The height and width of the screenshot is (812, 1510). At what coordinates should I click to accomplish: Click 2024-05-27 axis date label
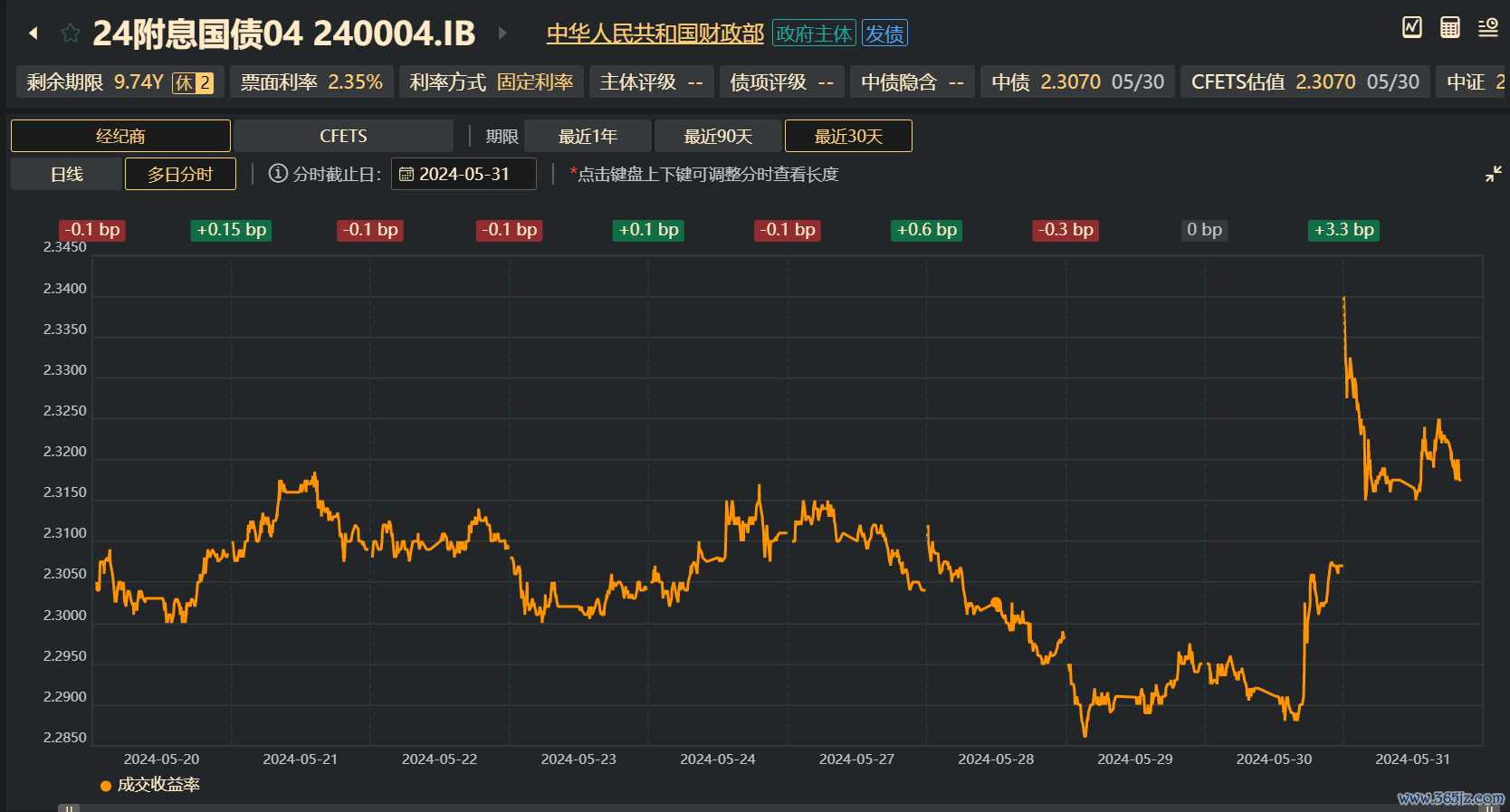pos(856,759)
